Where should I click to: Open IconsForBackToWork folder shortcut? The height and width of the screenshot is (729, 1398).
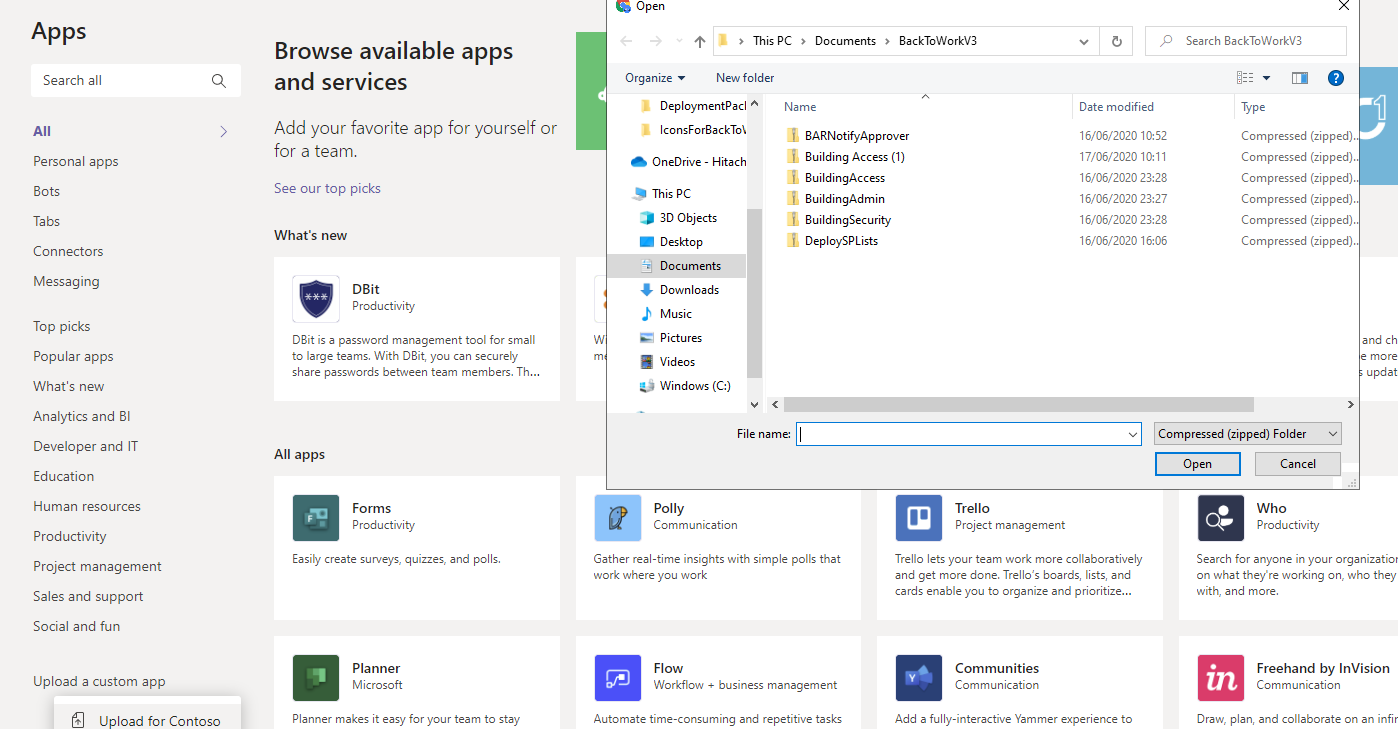692,130
